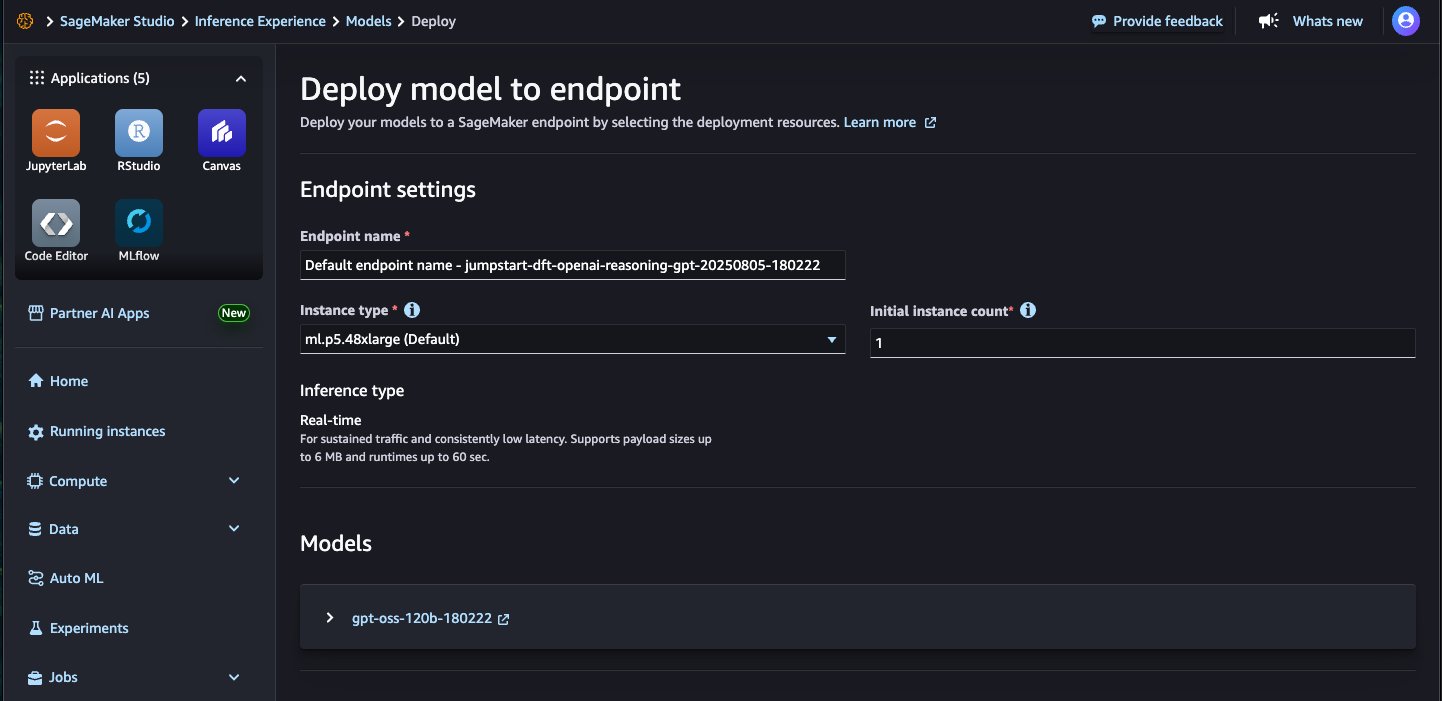Click the Initial instance count info icon

tap(1027, 310)
